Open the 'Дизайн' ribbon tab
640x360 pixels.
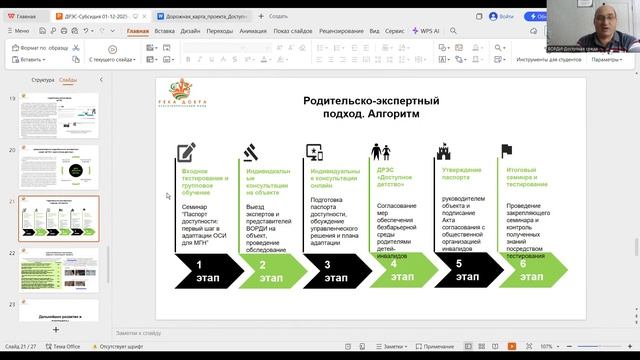190,31
